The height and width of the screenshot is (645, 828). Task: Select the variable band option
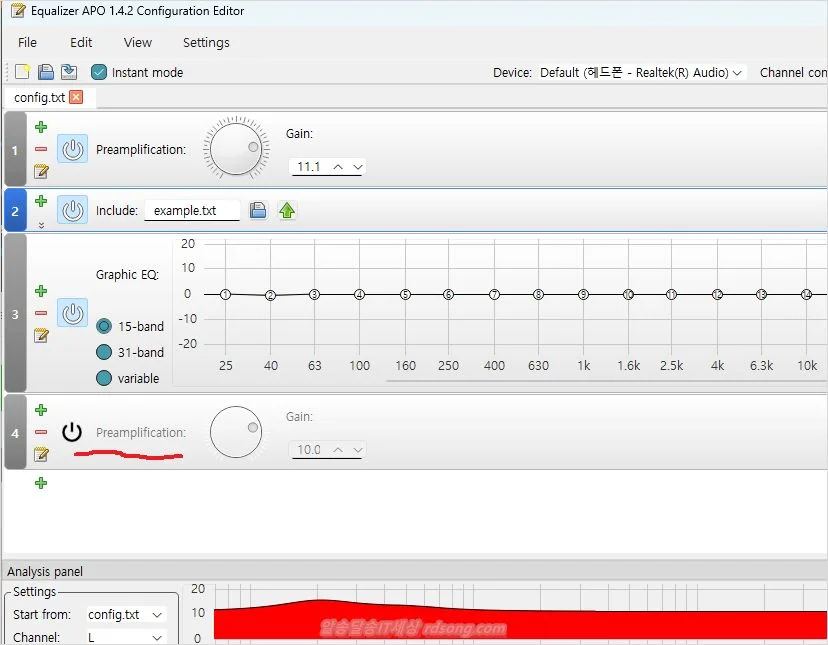(104, 378)
